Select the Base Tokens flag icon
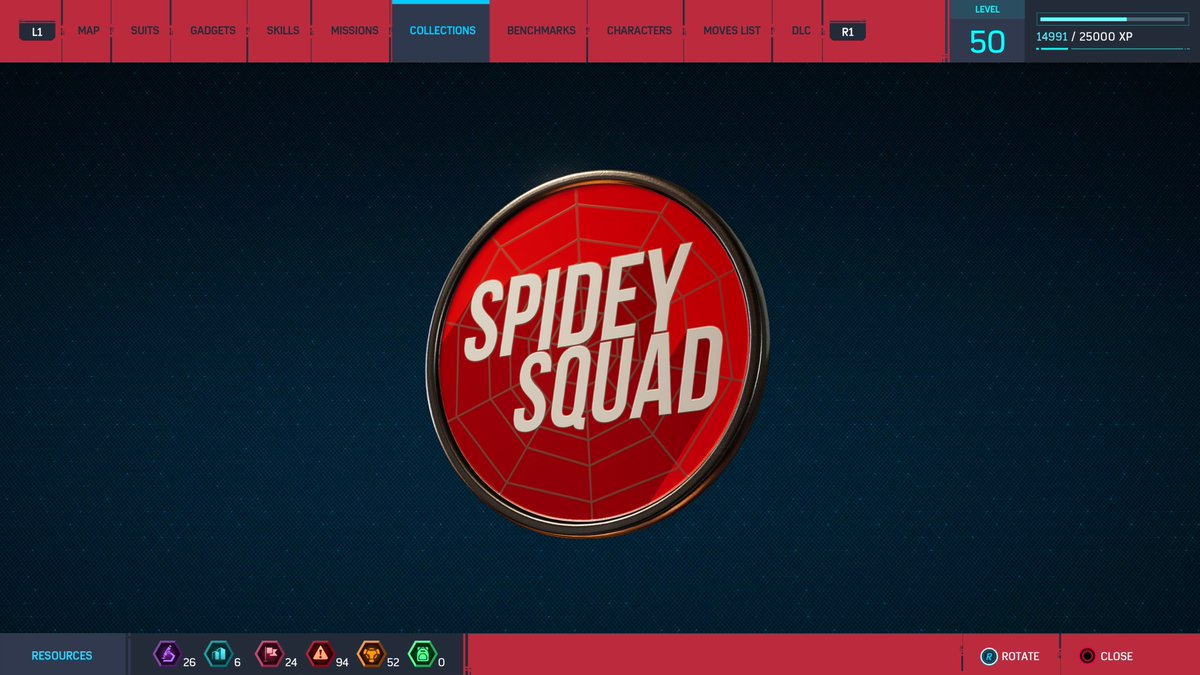Screen dimensions: 1200x675 (268, 656)
